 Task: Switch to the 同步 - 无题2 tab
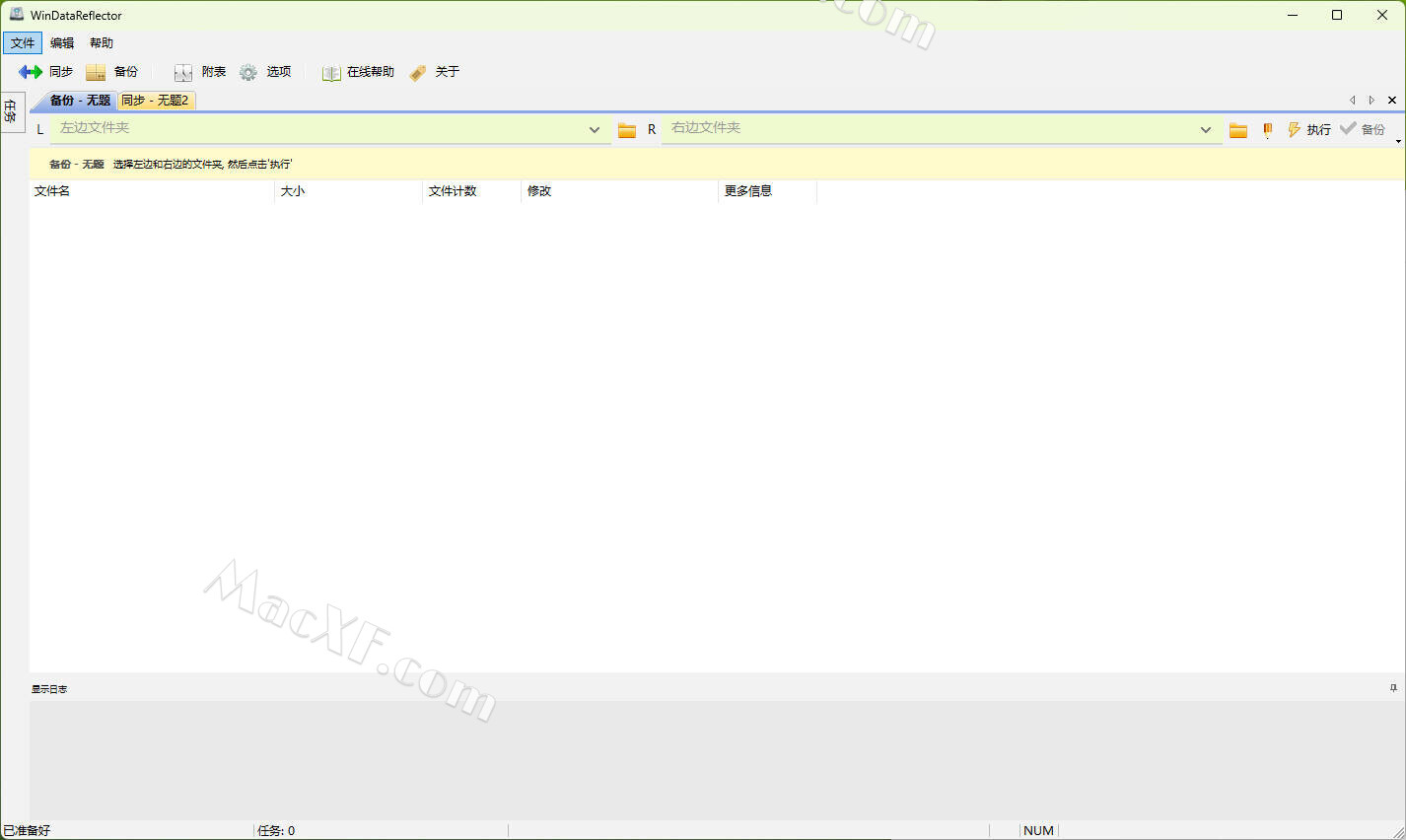pyautogui.click(x=156, y=101)
